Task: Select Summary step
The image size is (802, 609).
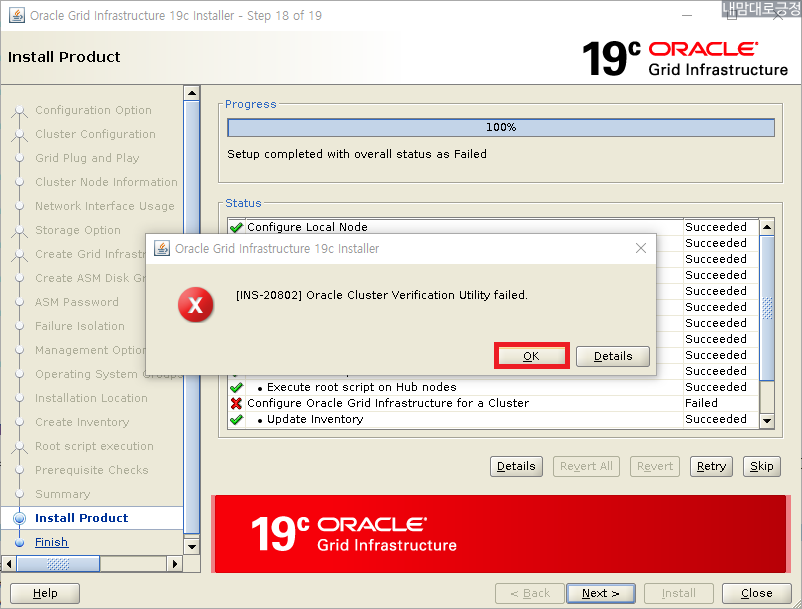Action: [x=62, y=494]
